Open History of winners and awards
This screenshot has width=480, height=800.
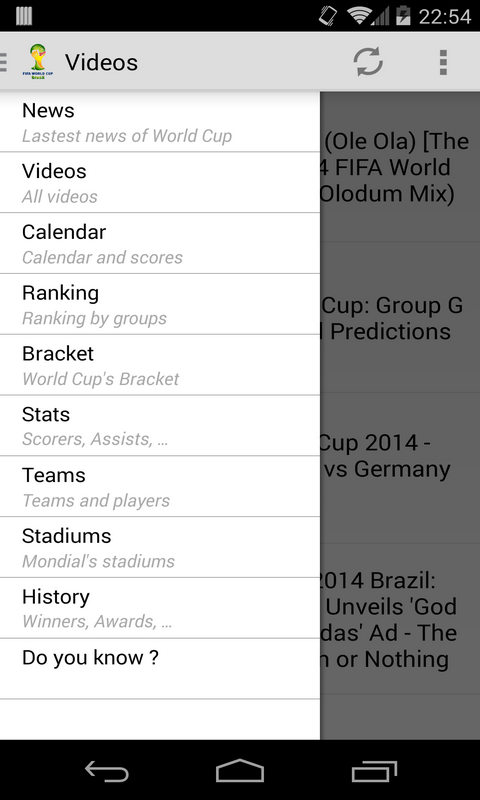click(160, 608)
